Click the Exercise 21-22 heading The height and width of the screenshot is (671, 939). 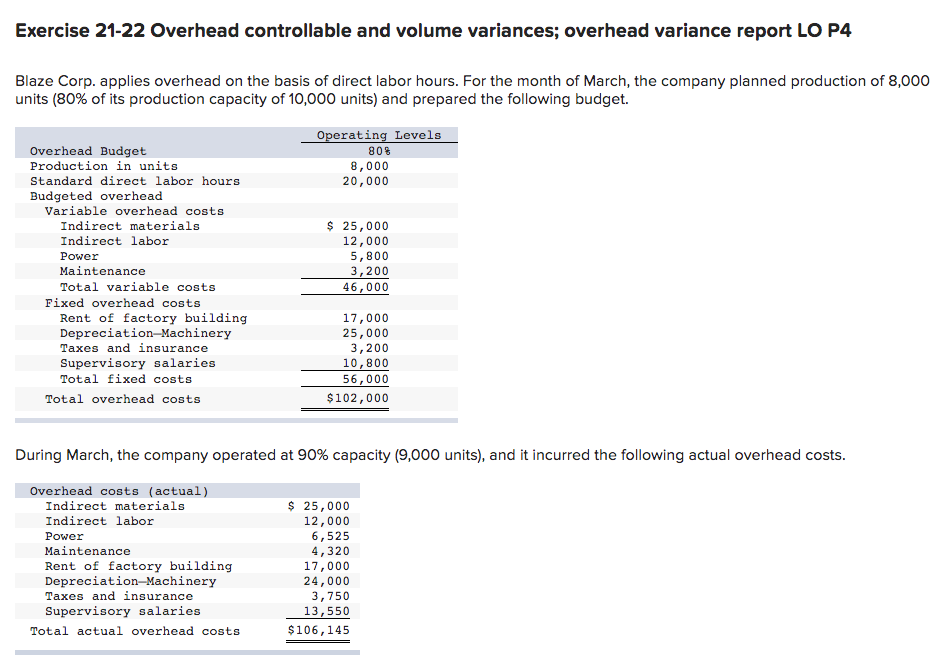(x=433, y=31)
